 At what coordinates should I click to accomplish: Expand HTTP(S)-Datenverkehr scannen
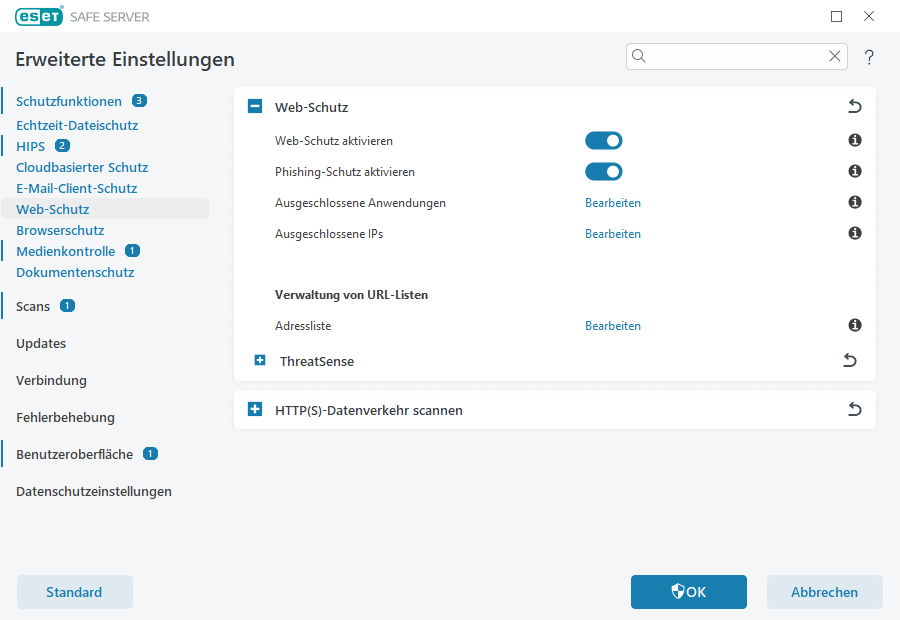click(254, 409)
